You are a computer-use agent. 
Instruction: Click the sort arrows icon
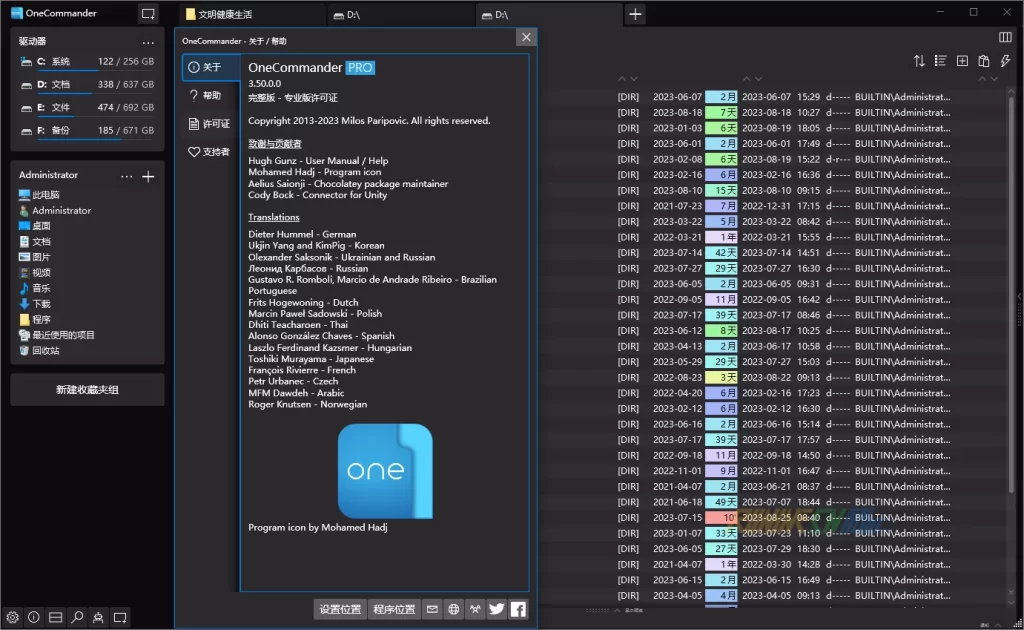pos(919,61)
